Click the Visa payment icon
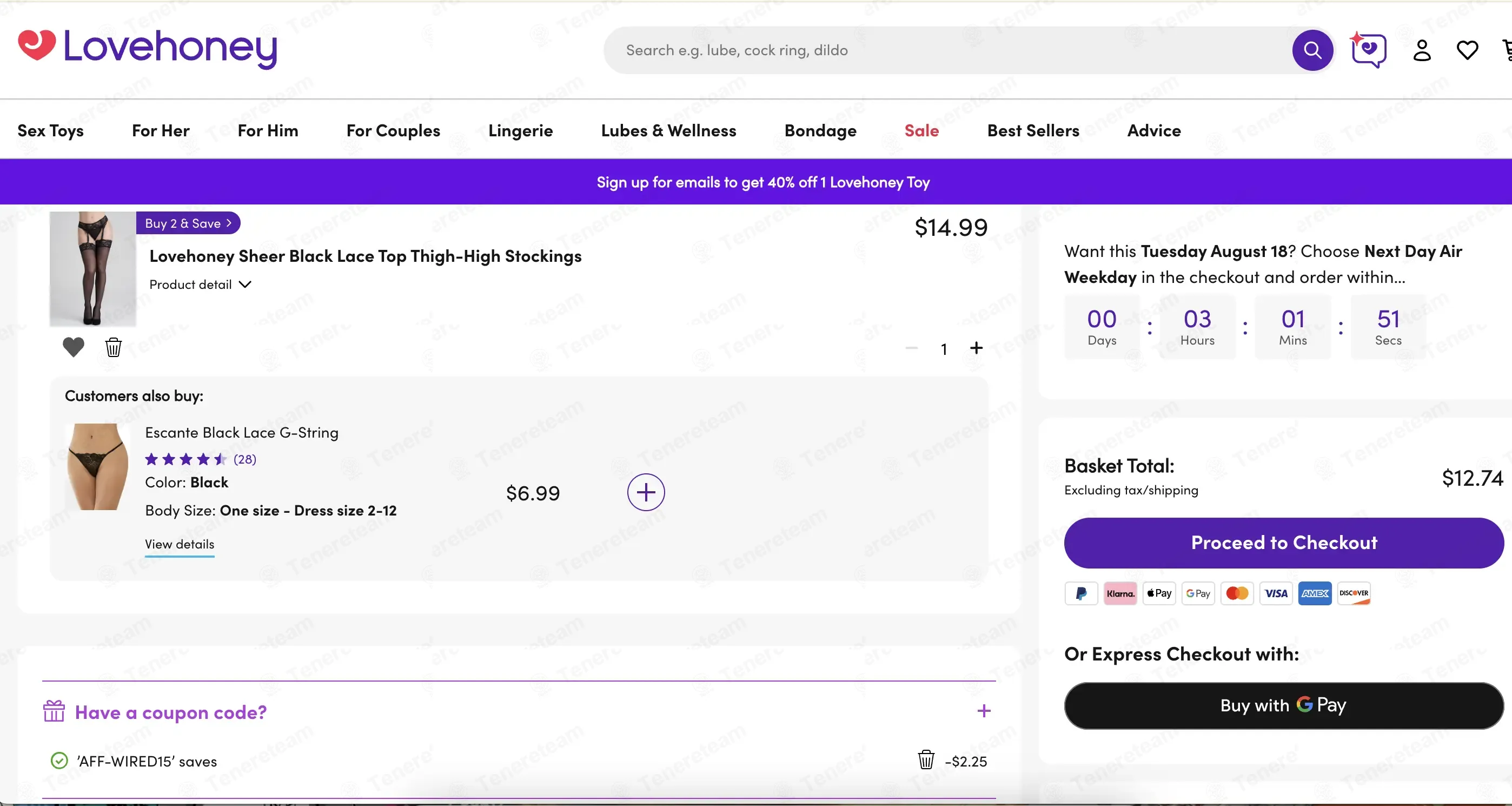This screenshot has height=806, width=1512. click(x=1276, y=593)
